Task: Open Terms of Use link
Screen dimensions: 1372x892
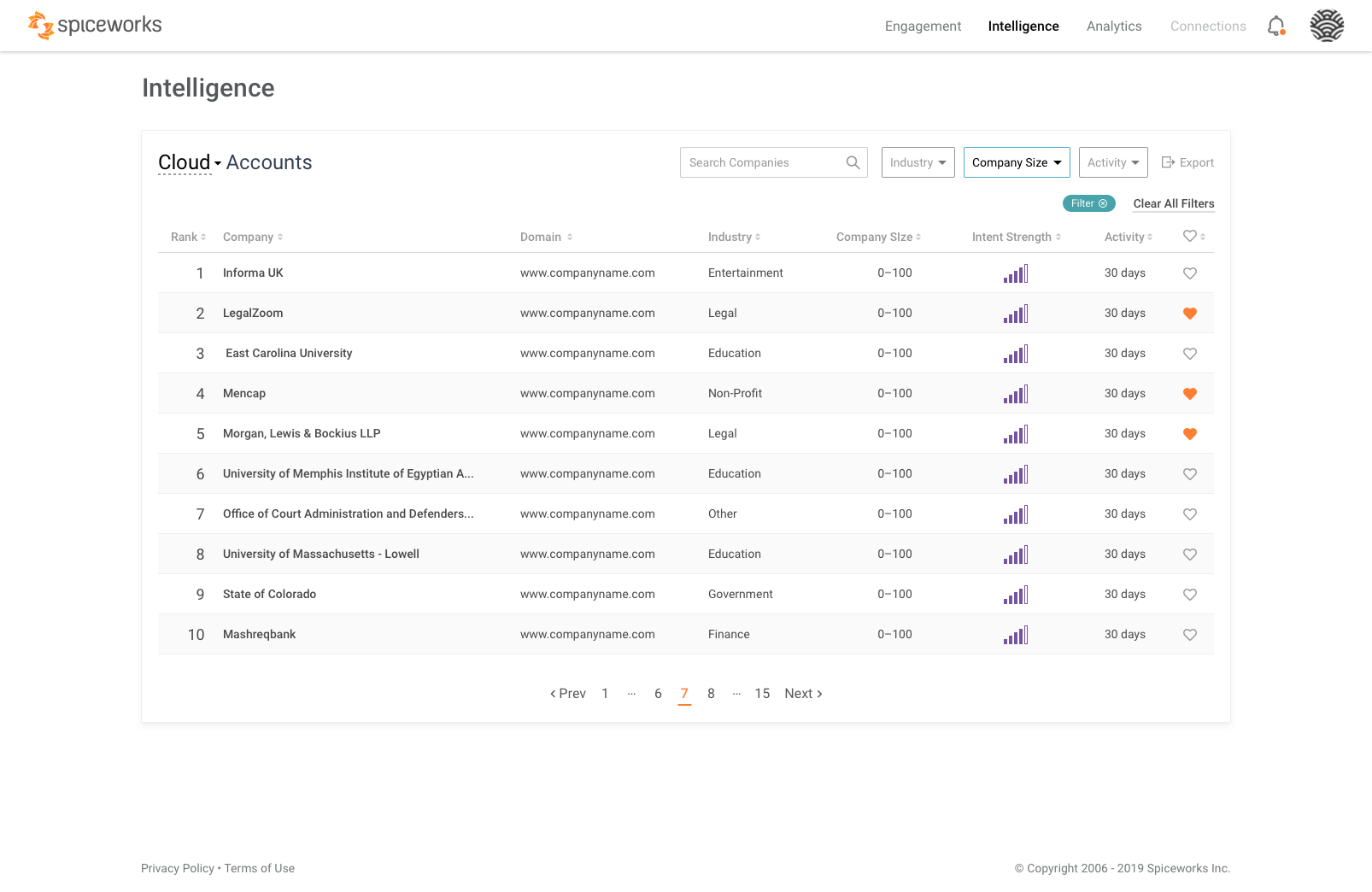Action: pyautogui.click(x=260, y=868)
